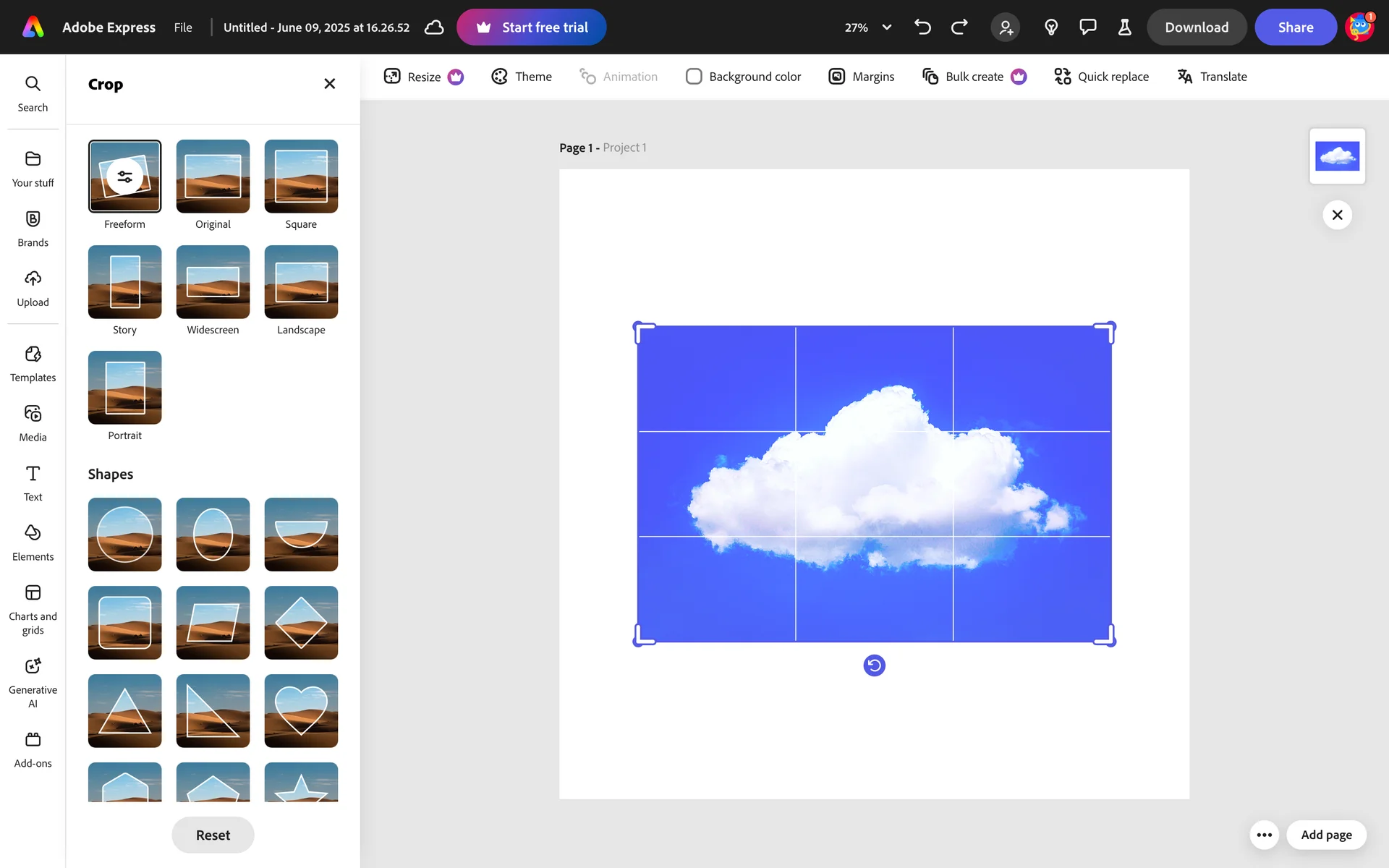Click the invite collaborator person icon
This screenshot has width=1389, height=868.
pyautogui.click(x=1006, y=27)
